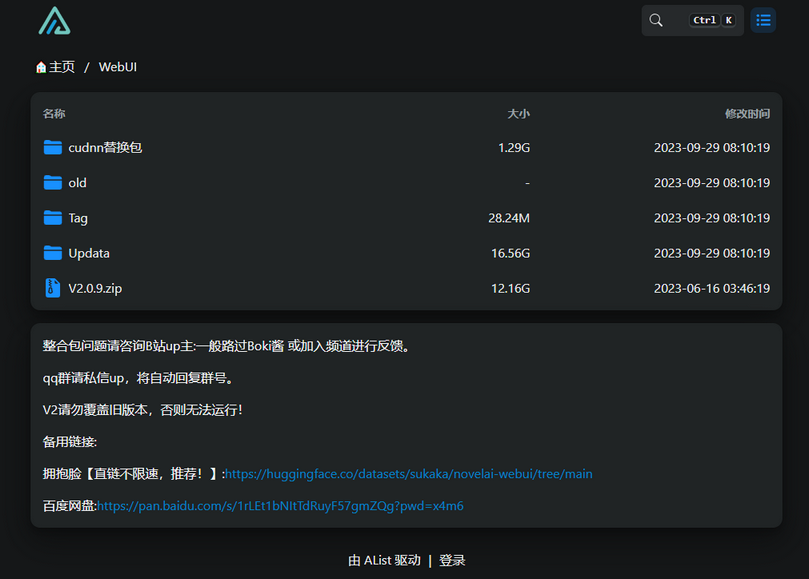Click the Tag folder icon
Viewport: 809px width, 579px height.
pyautogui.click(x=53, y=218)
